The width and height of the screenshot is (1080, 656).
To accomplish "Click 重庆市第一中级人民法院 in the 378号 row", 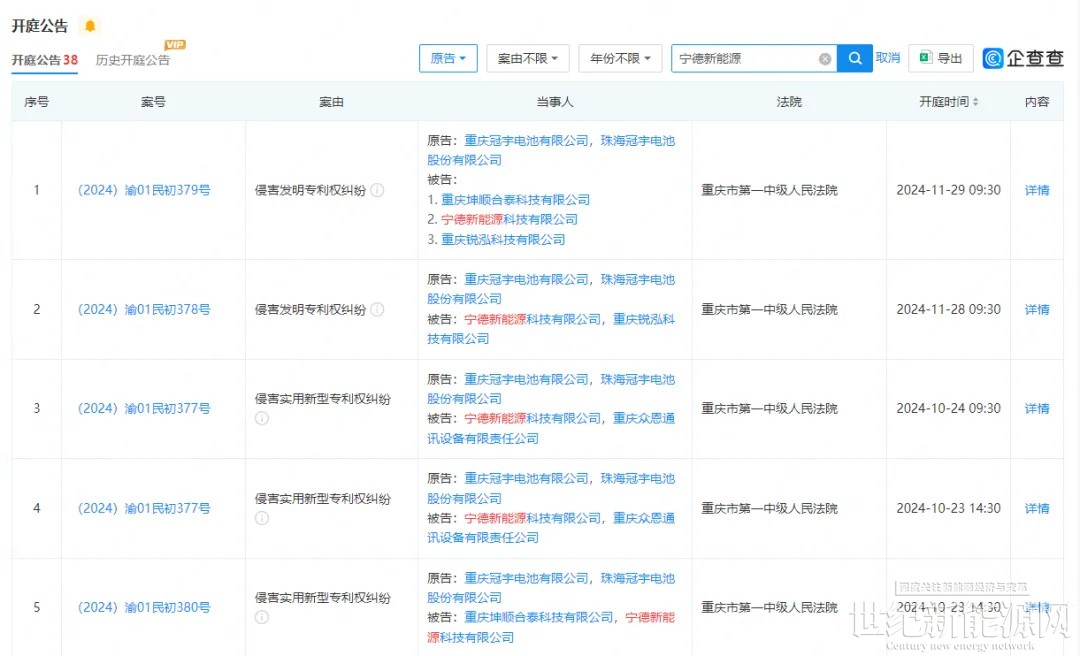I will coord(769,309).
